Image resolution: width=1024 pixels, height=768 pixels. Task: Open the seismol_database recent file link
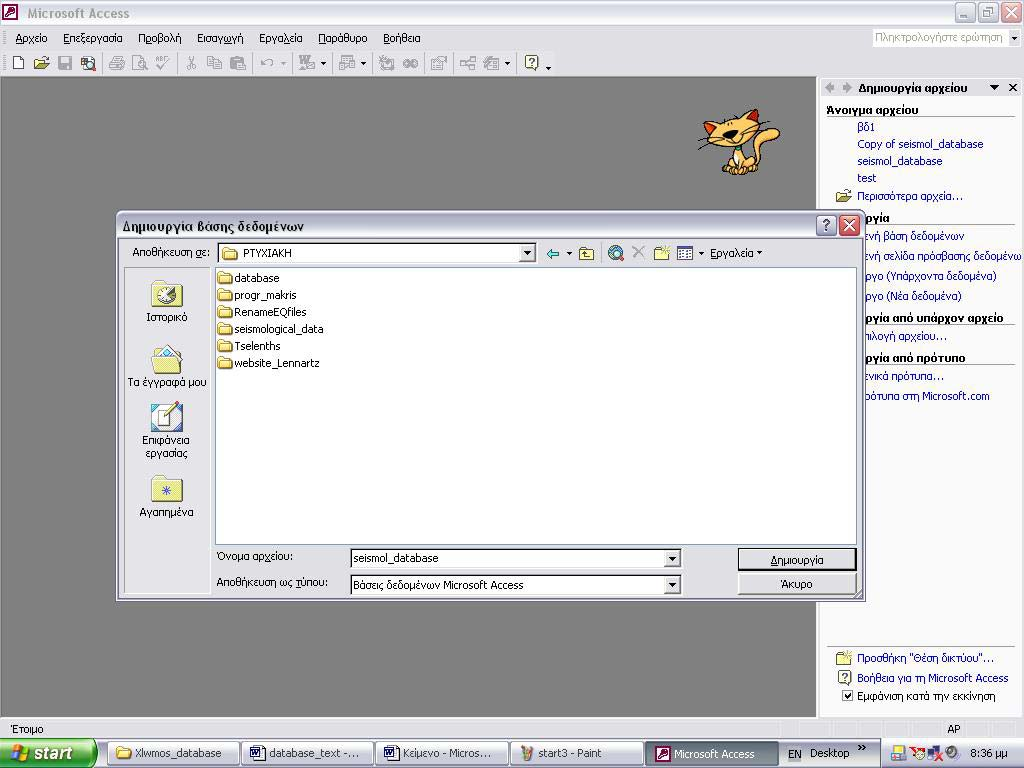[x=899, y=161]
